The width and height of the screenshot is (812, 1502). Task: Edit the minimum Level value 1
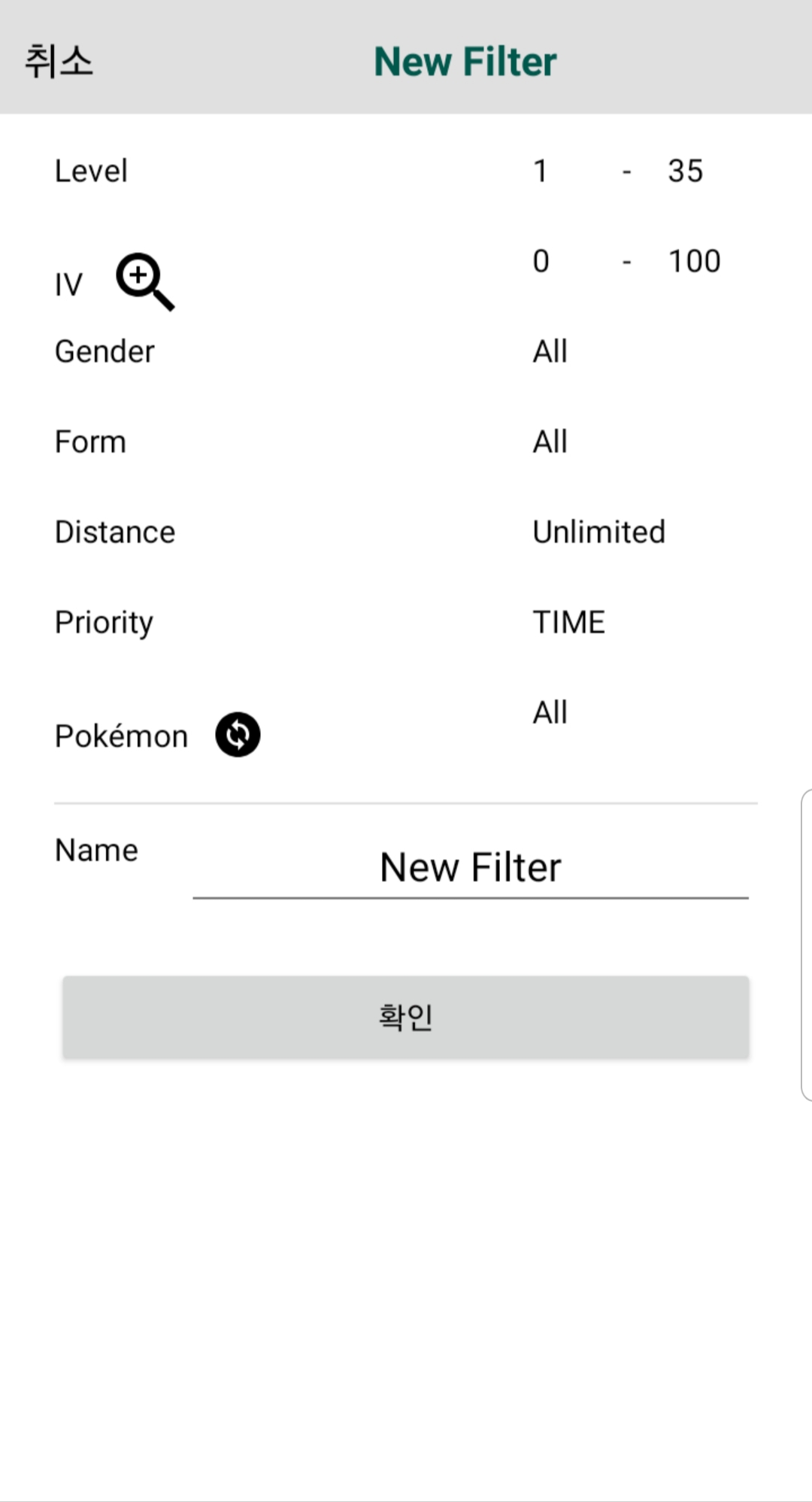[x=541, y=171]
